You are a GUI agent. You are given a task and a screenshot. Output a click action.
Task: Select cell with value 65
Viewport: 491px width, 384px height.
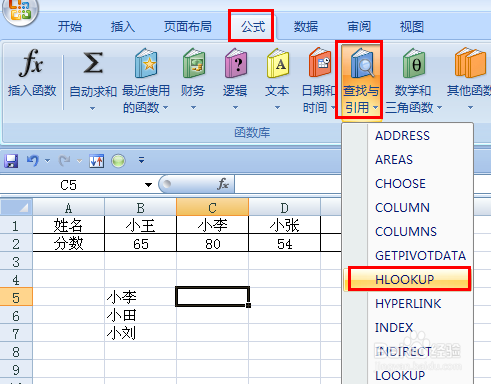(140, 243)
